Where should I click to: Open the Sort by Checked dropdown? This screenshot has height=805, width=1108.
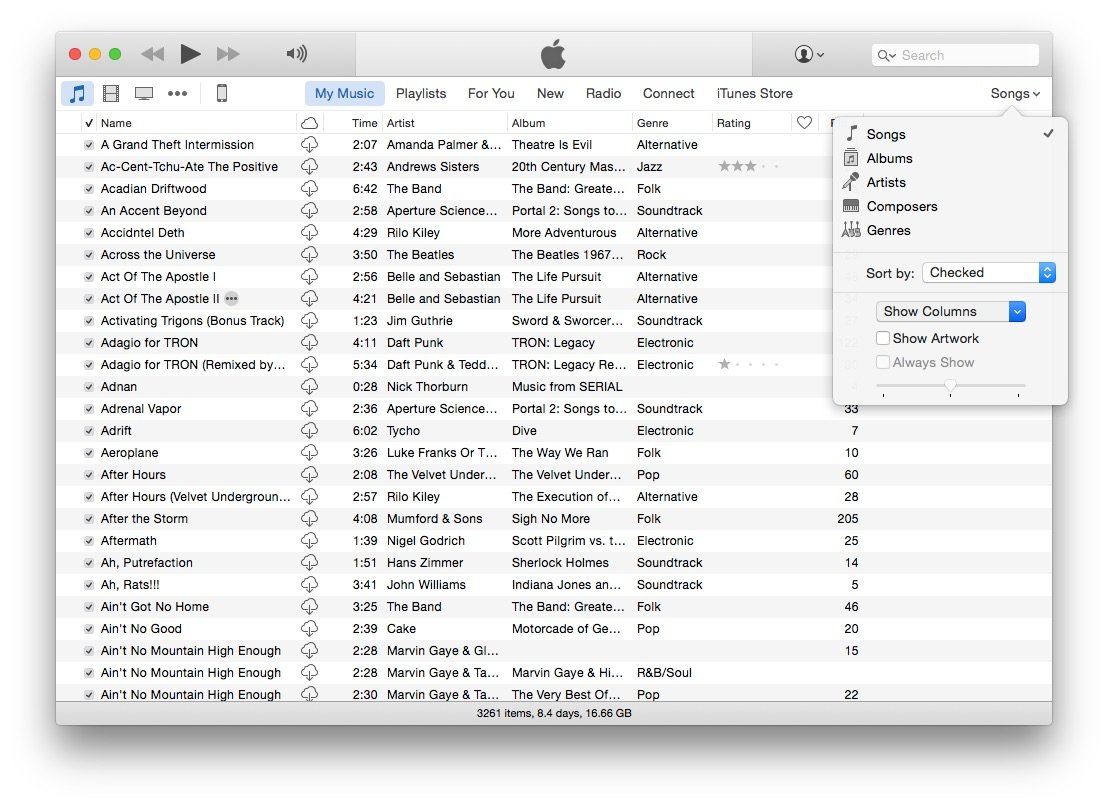(x=989, y=273)
